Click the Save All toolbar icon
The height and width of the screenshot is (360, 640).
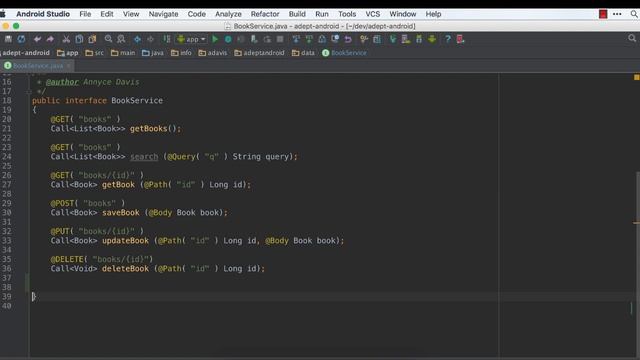8,39
